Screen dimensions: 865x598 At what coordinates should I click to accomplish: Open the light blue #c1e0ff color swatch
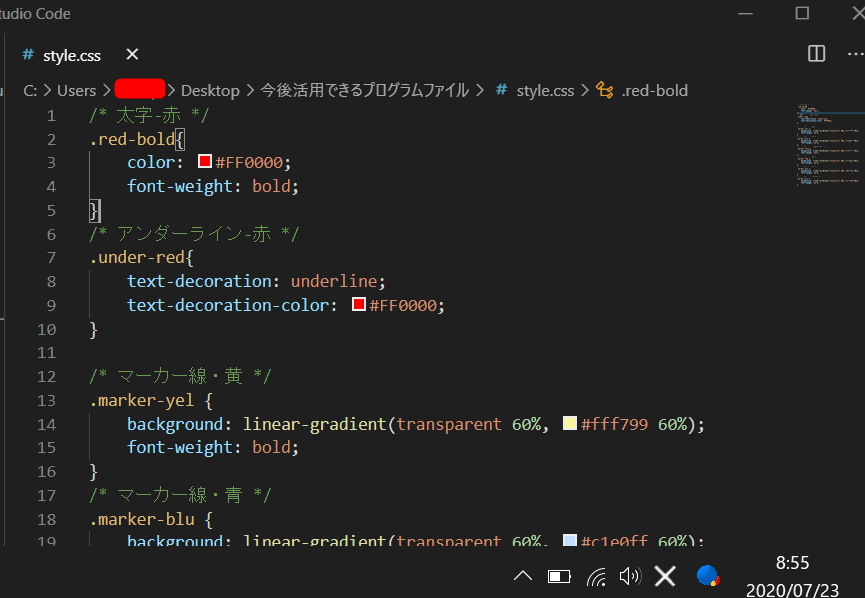570,540
